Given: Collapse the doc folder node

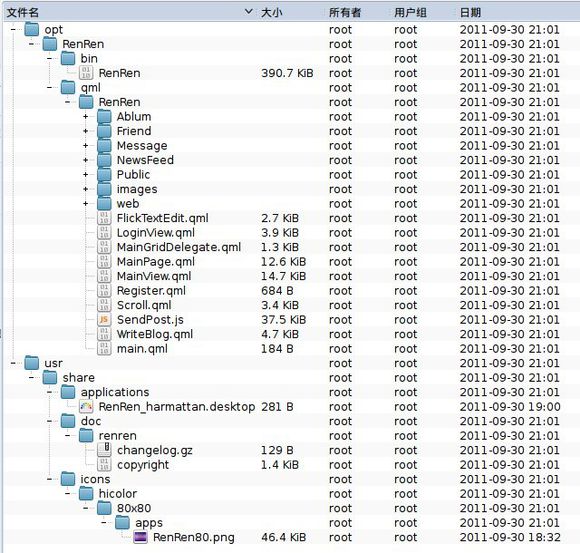Looking at the screenshot, I should click(50, 421).
